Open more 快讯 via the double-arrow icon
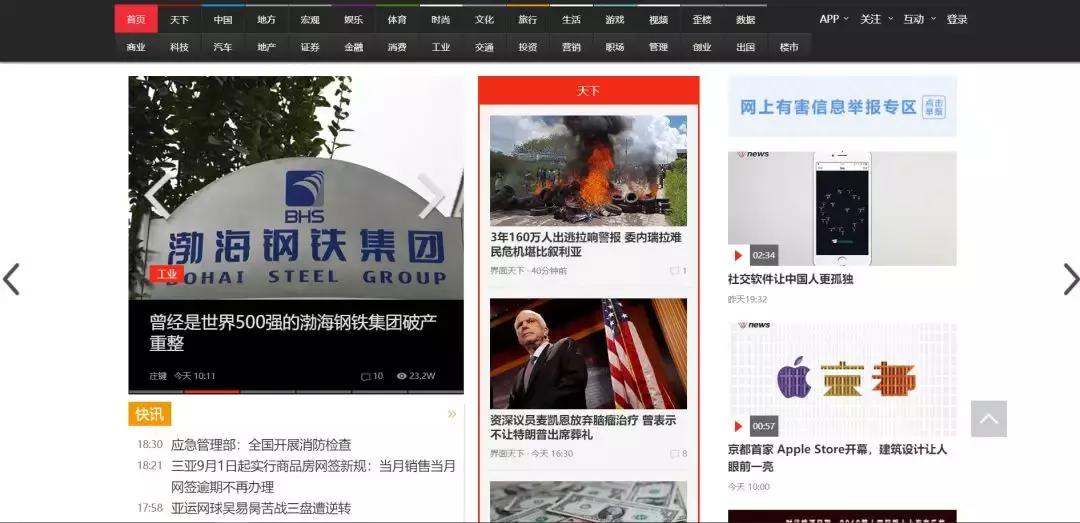The image size is (1080, 523). (x=452, y=414)
